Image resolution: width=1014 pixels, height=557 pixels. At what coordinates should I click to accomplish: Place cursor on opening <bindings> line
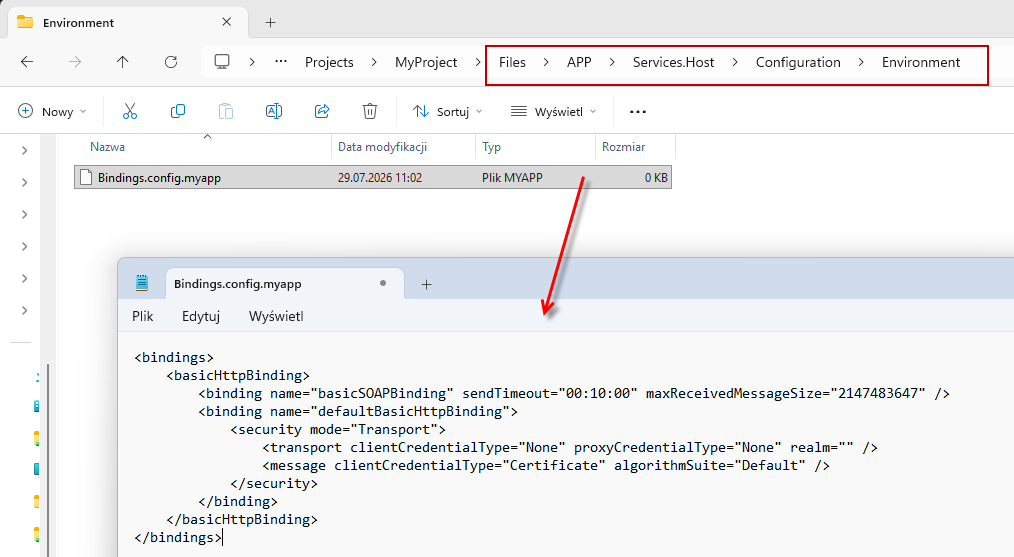tap(174, 357)
